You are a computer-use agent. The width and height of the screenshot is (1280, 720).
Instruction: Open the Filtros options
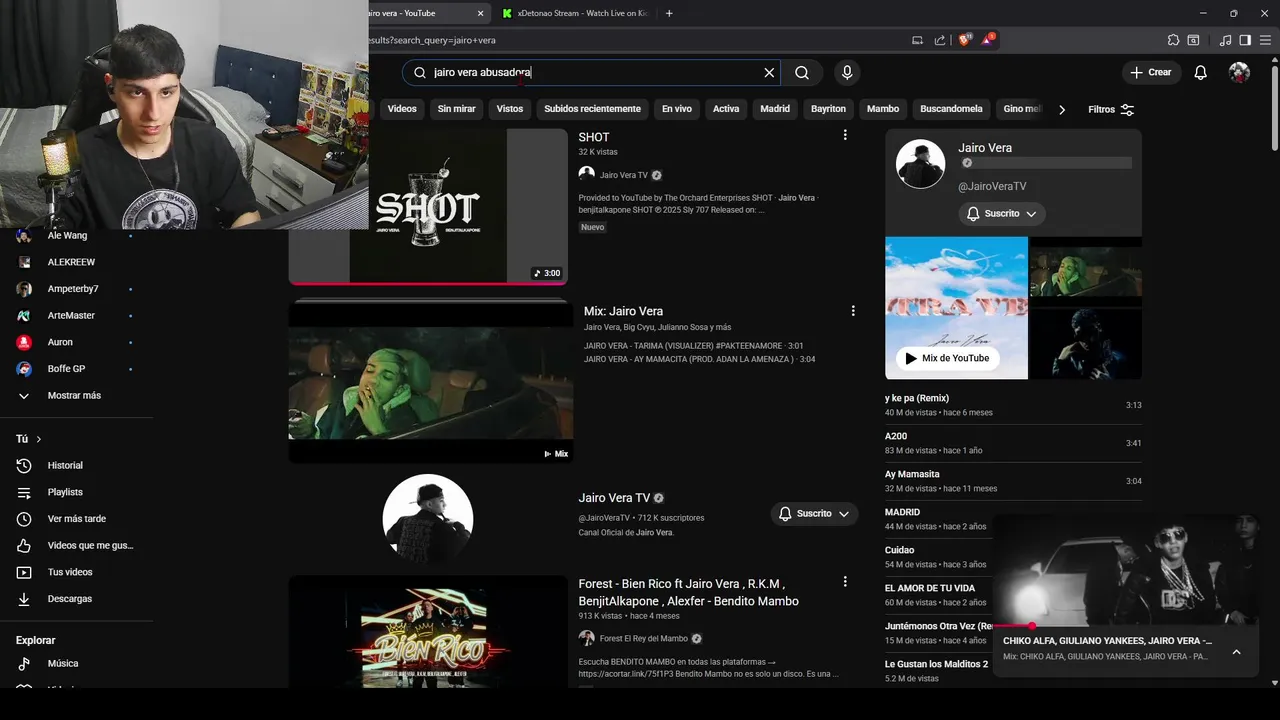1111,109
